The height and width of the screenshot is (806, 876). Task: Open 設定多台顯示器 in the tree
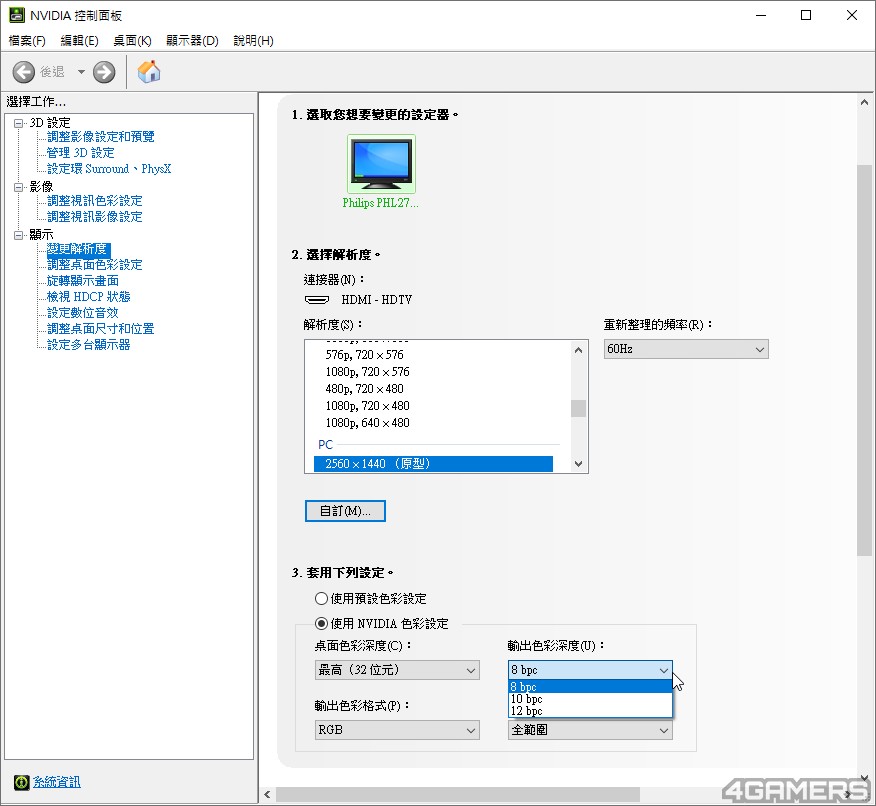pyautogui.click(x=88, y=345)
